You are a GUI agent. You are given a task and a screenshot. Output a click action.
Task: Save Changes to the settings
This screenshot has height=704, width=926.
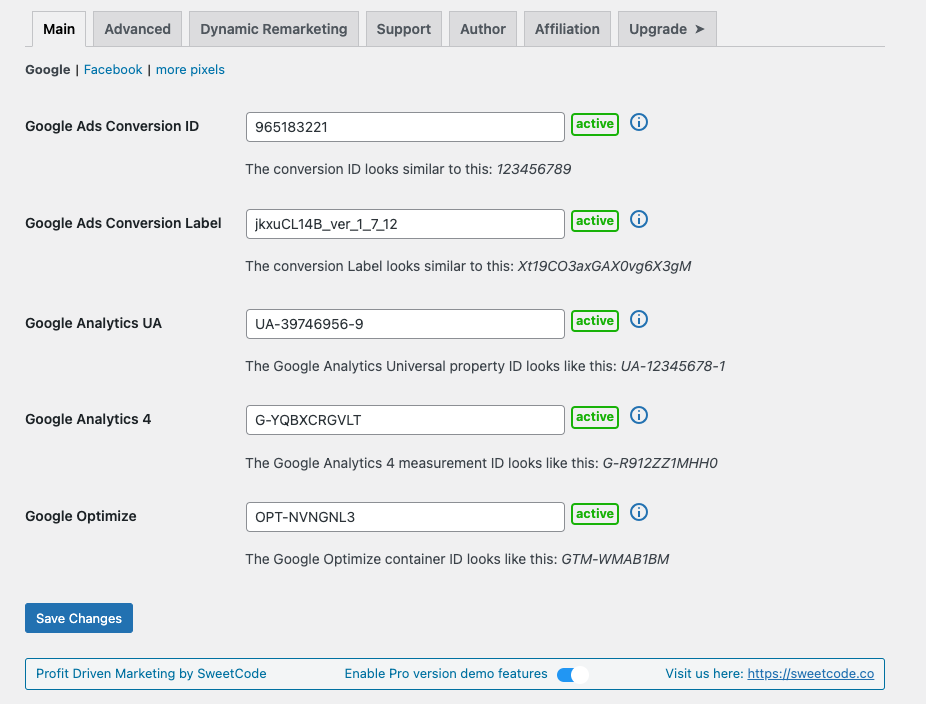(79, 618)
